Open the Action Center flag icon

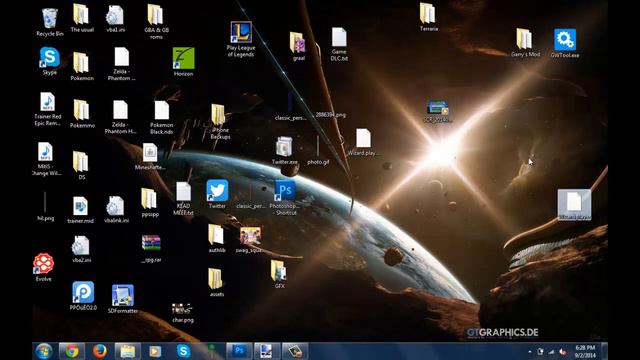pos(540,351)
